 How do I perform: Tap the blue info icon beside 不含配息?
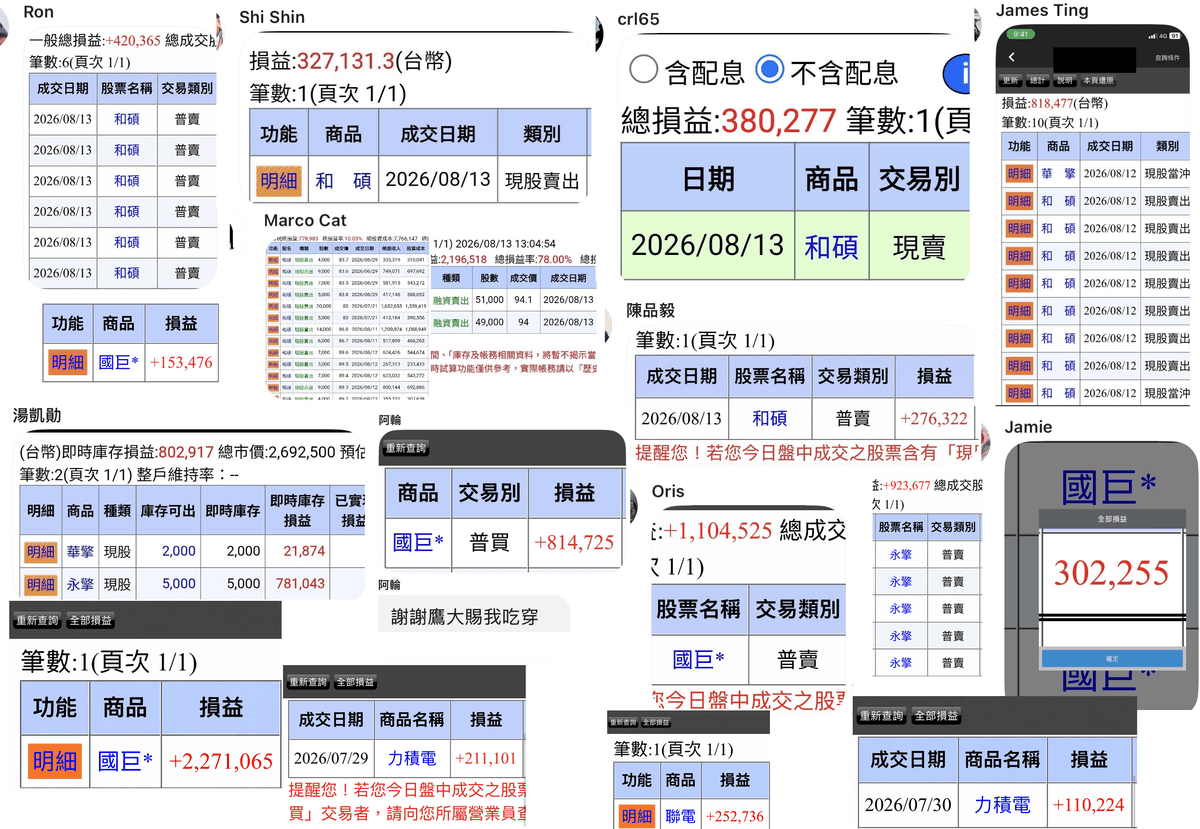pos(957,73)
